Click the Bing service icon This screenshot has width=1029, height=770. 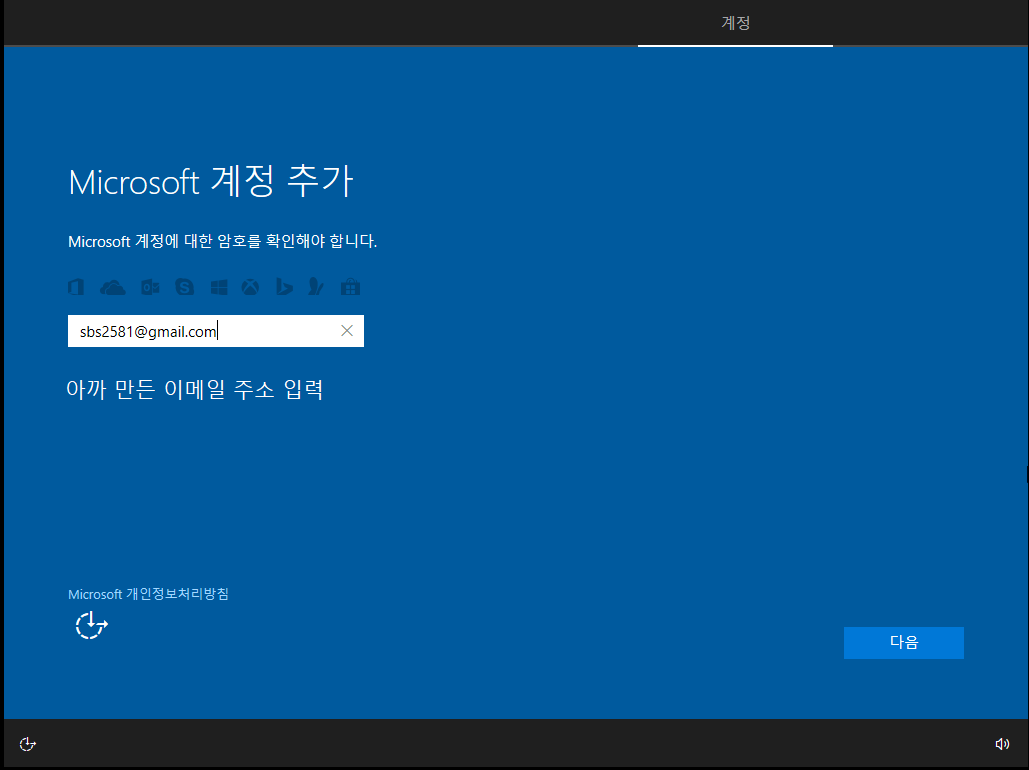tap(284, 287)
